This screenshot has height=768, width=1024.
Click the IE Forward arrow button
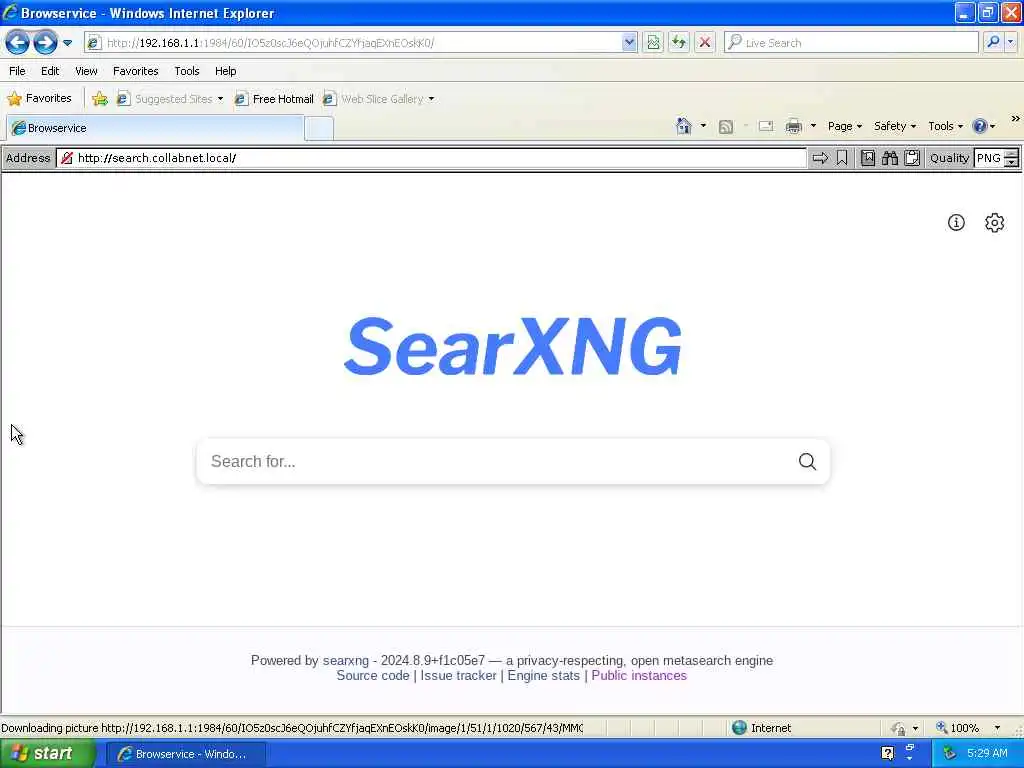pyautogui.click(x=45, y=43)
